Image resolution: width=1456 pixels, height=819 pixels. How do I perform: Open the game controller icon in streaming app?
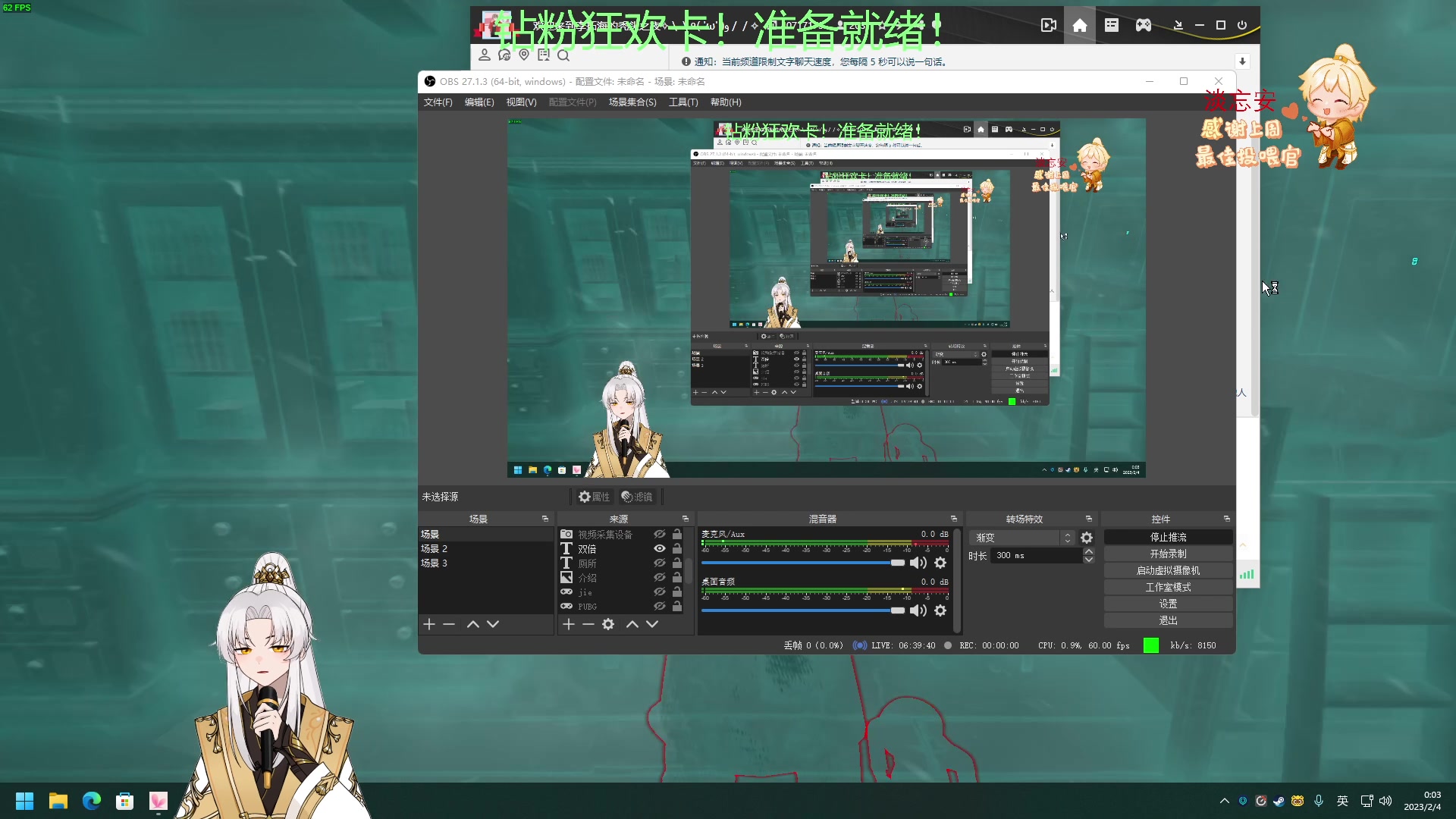(x=1144, y=25)
